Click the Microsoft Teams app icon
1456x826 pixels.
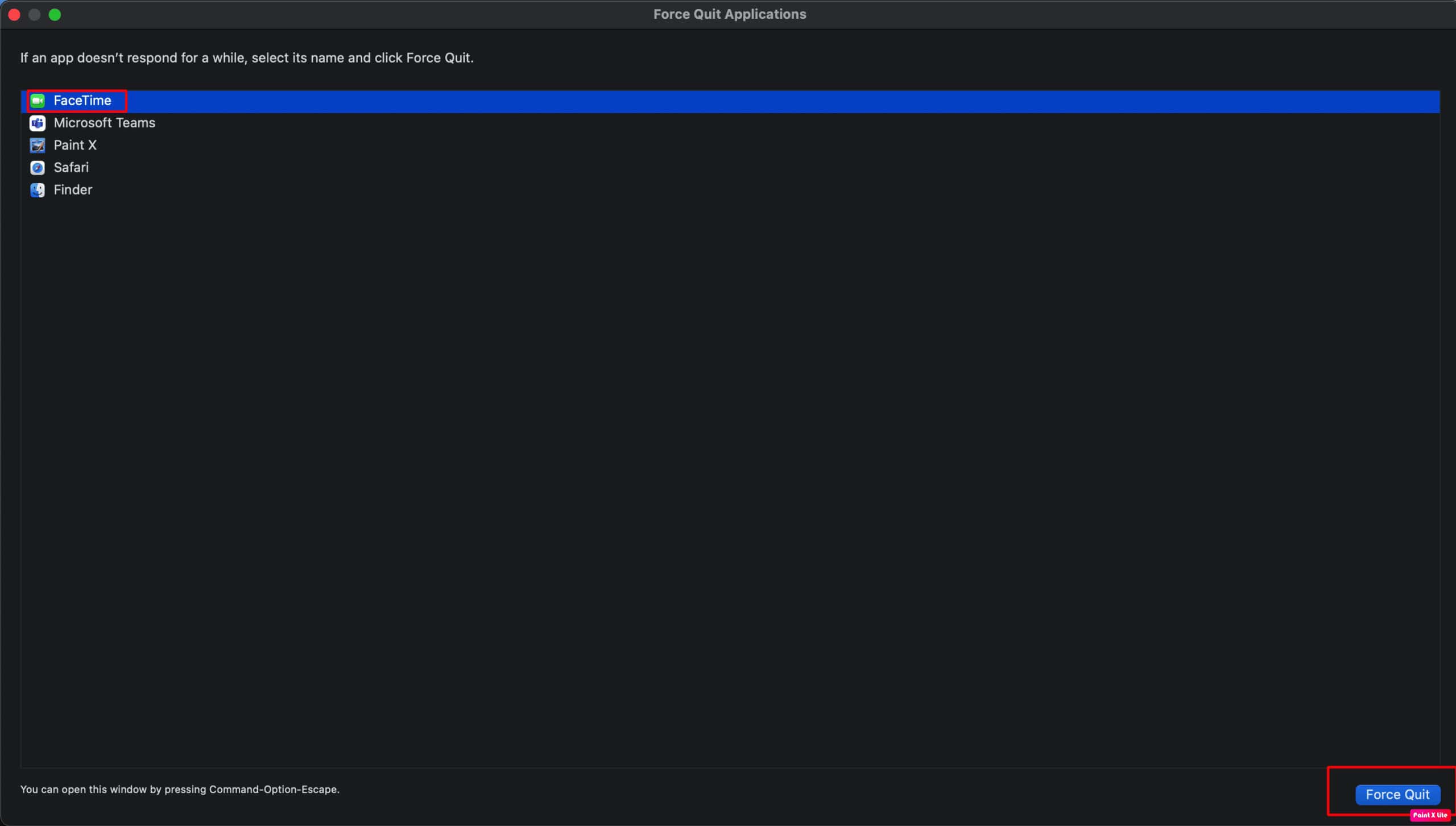click(x=38, y=123)
